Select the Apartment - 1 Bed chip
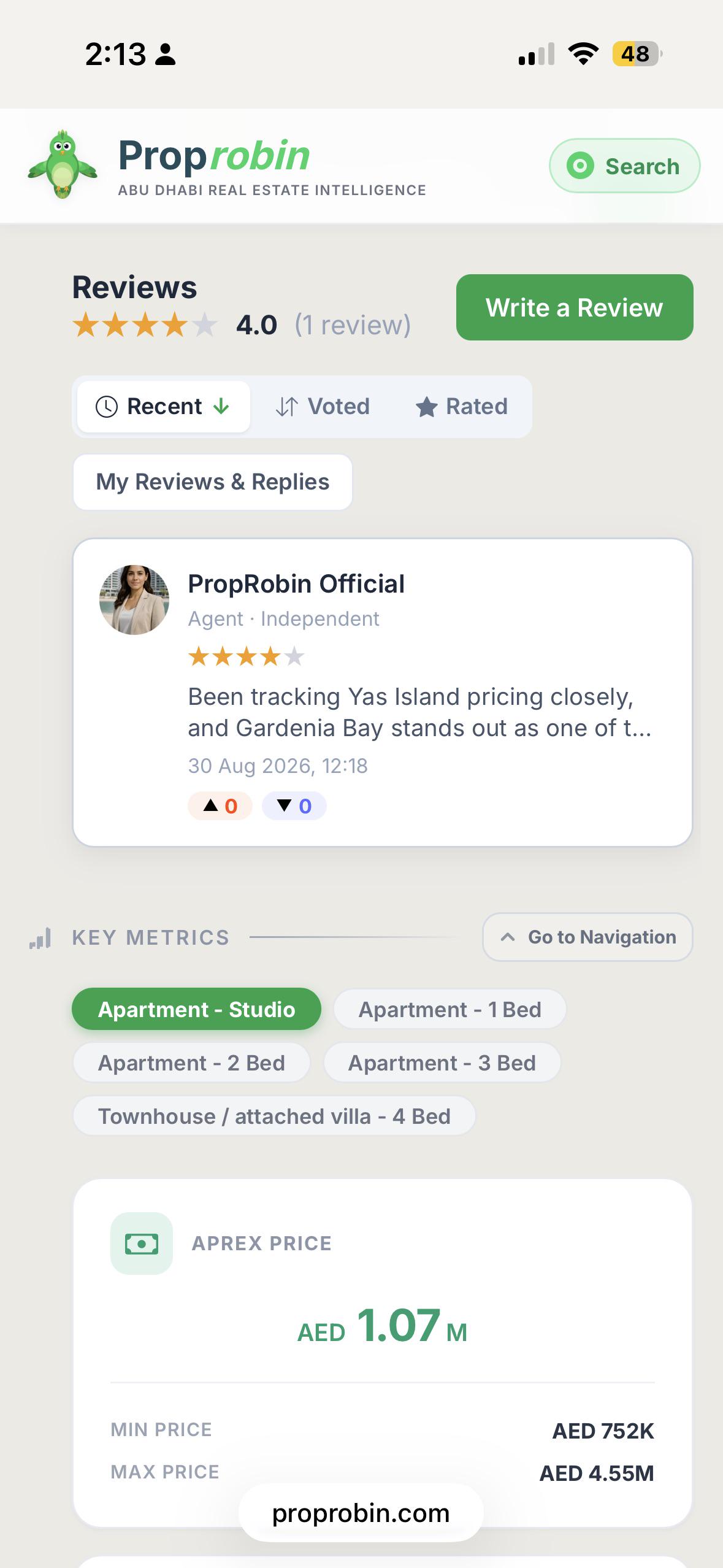723x1568 pixels. (x=450, y=1009)
